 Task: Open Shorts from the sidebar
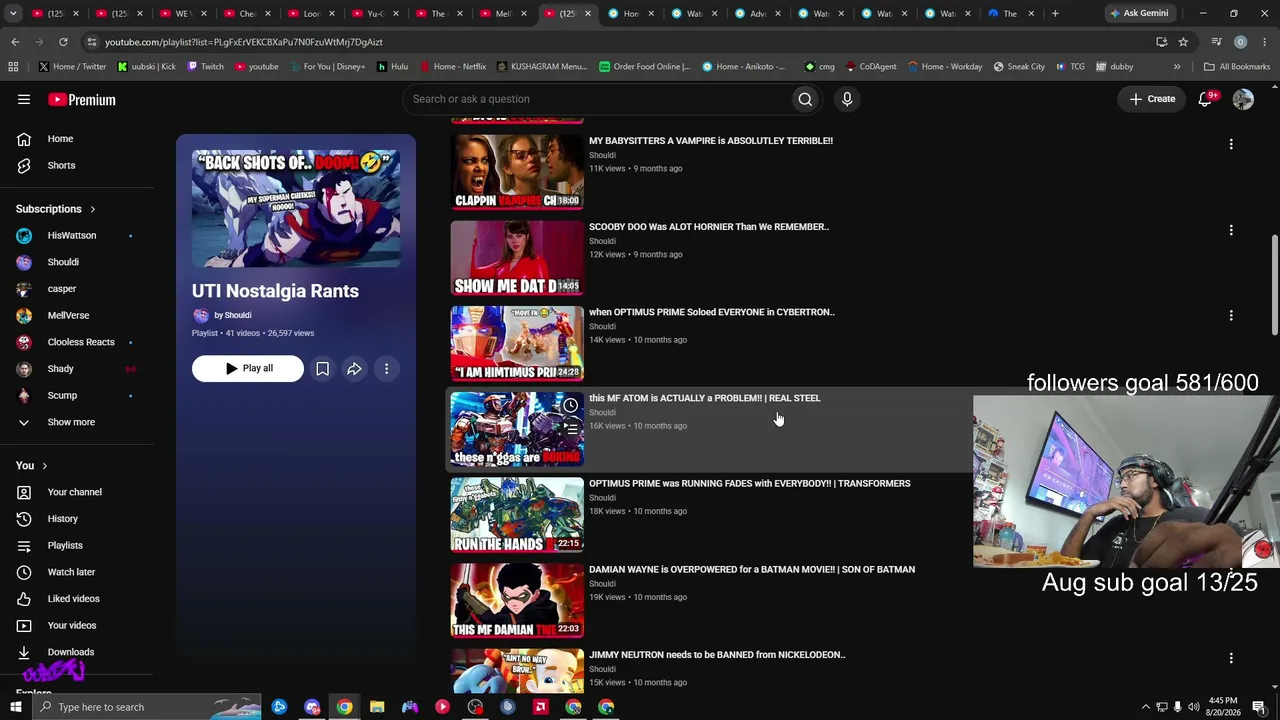click(61, 165)
